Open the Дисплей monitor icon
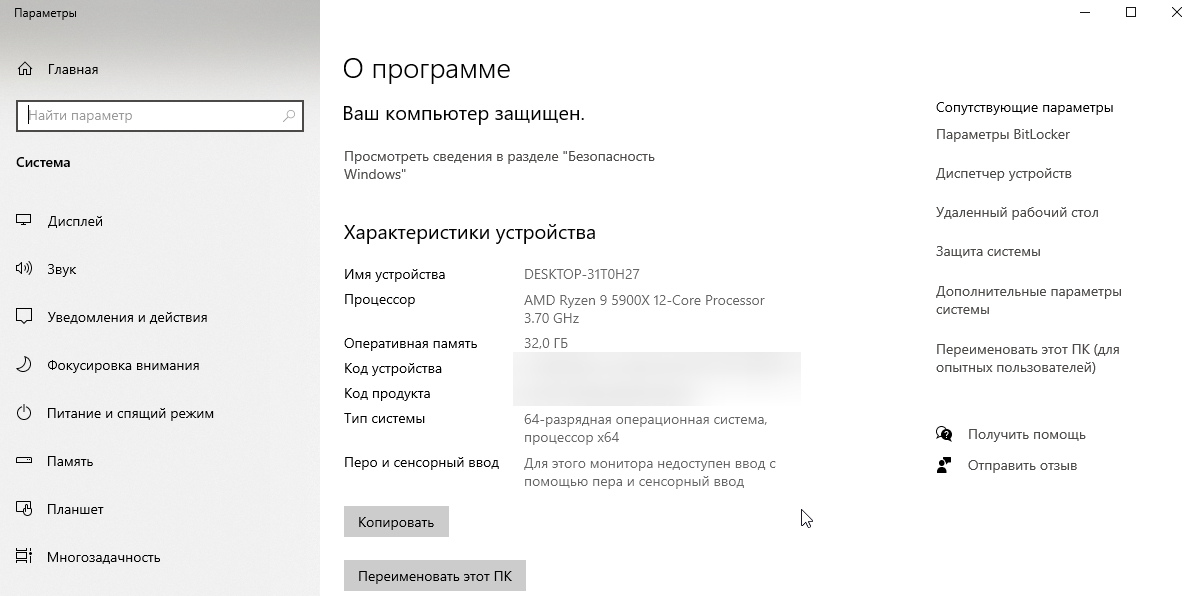The image size is (1189, 596). (24, 221)
